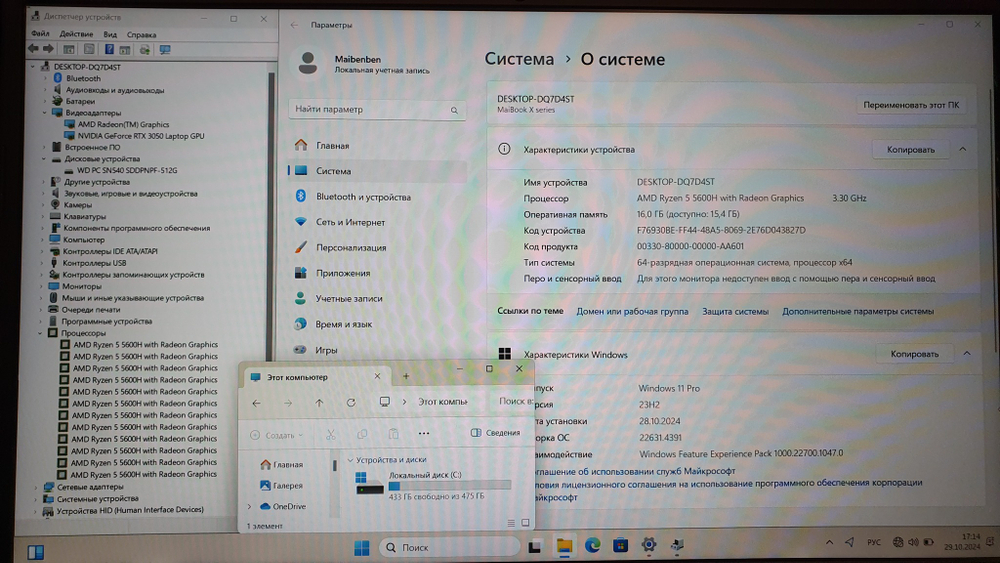Select Устройства HID tree item
This screenshot has width=1000, height=563.
[130, 510]
